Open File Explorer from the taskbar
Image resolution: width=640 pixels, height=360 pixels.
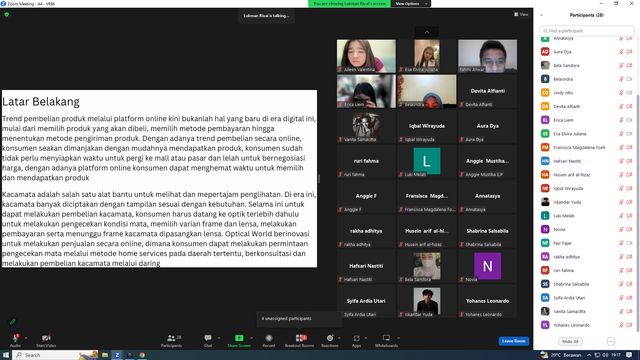point(105,355)
